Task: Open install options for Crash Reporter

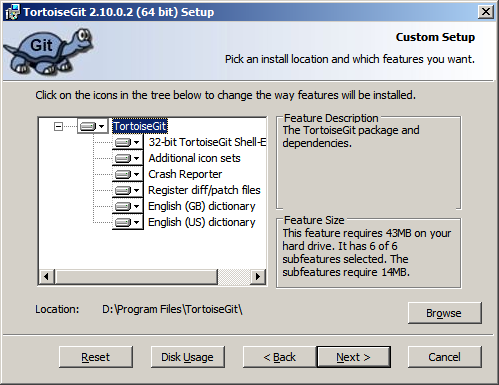Action: (x=128, y=174)
